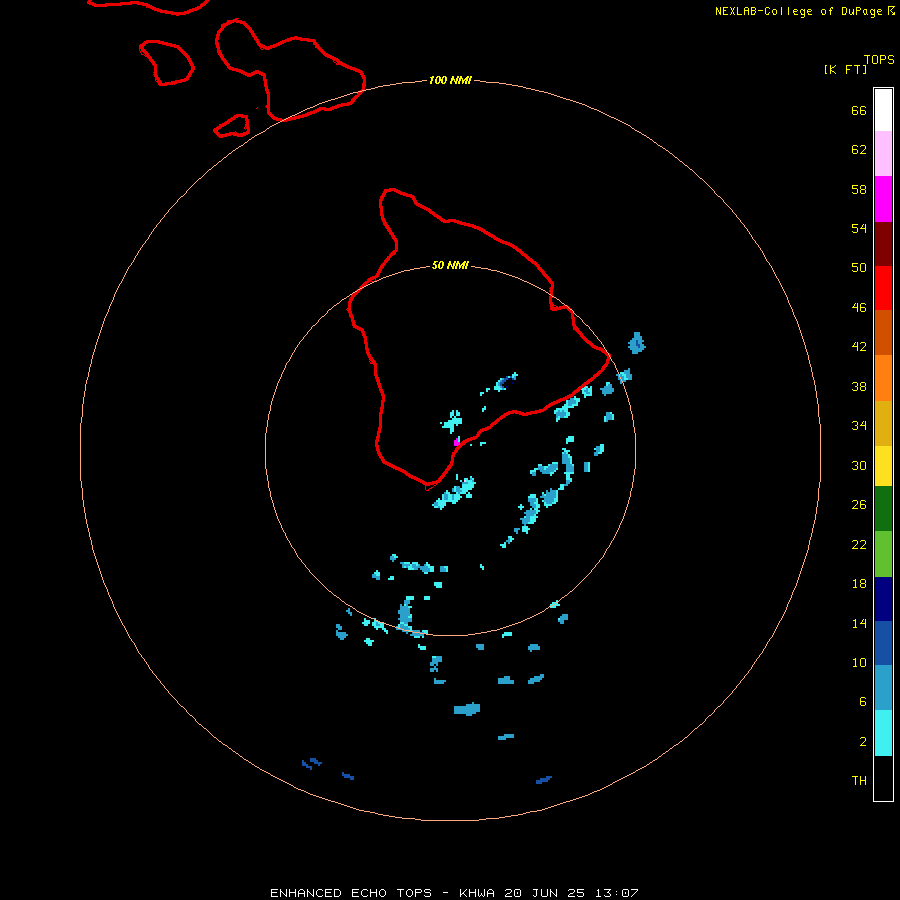900x900 pixels.
Task: Click the 58 legend value
Action: click(x=859, y=189)
